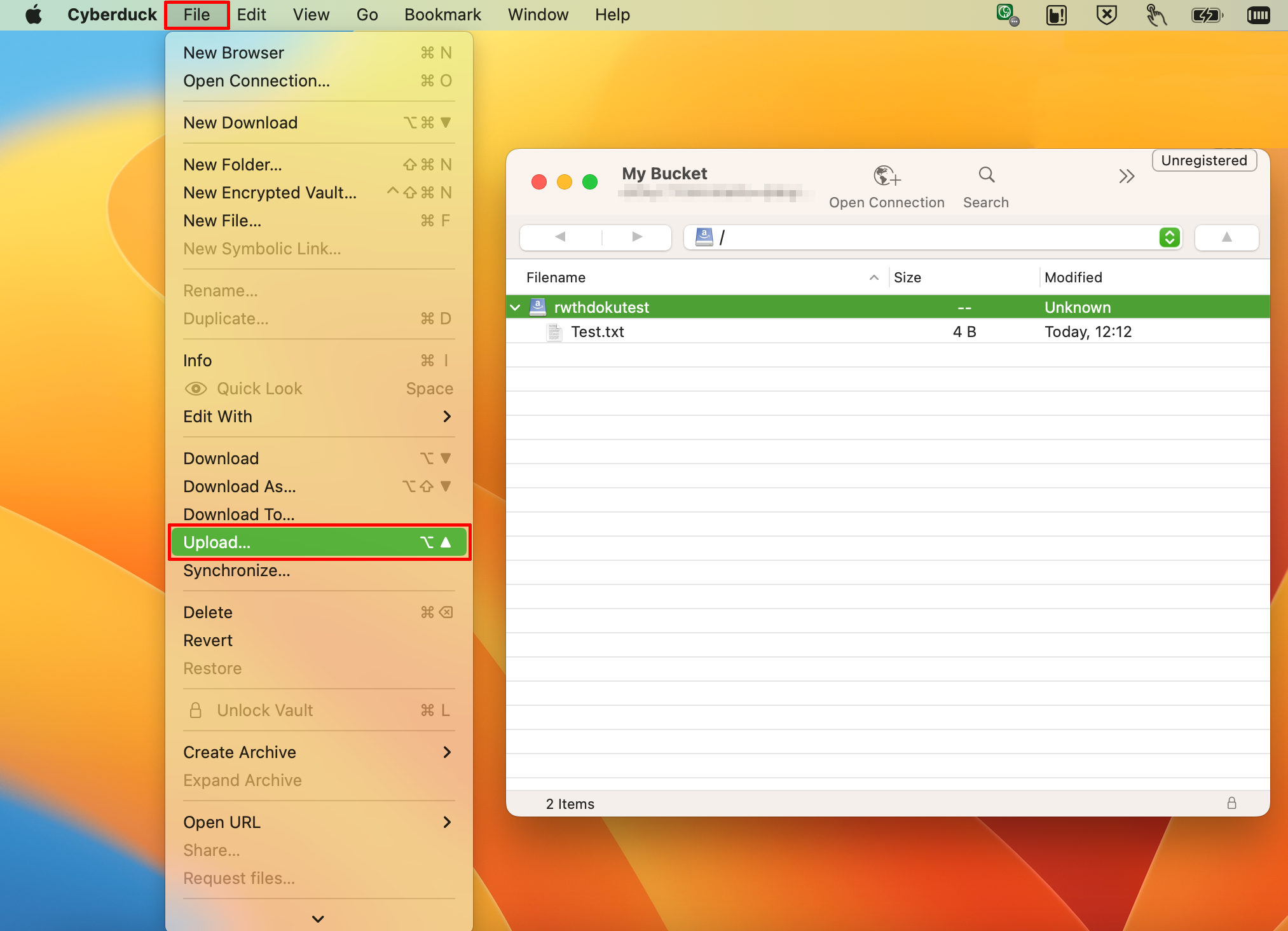The image size is (1288, 931).
Task: Navigate forward with the right arrow
Action: coord(637,237)
